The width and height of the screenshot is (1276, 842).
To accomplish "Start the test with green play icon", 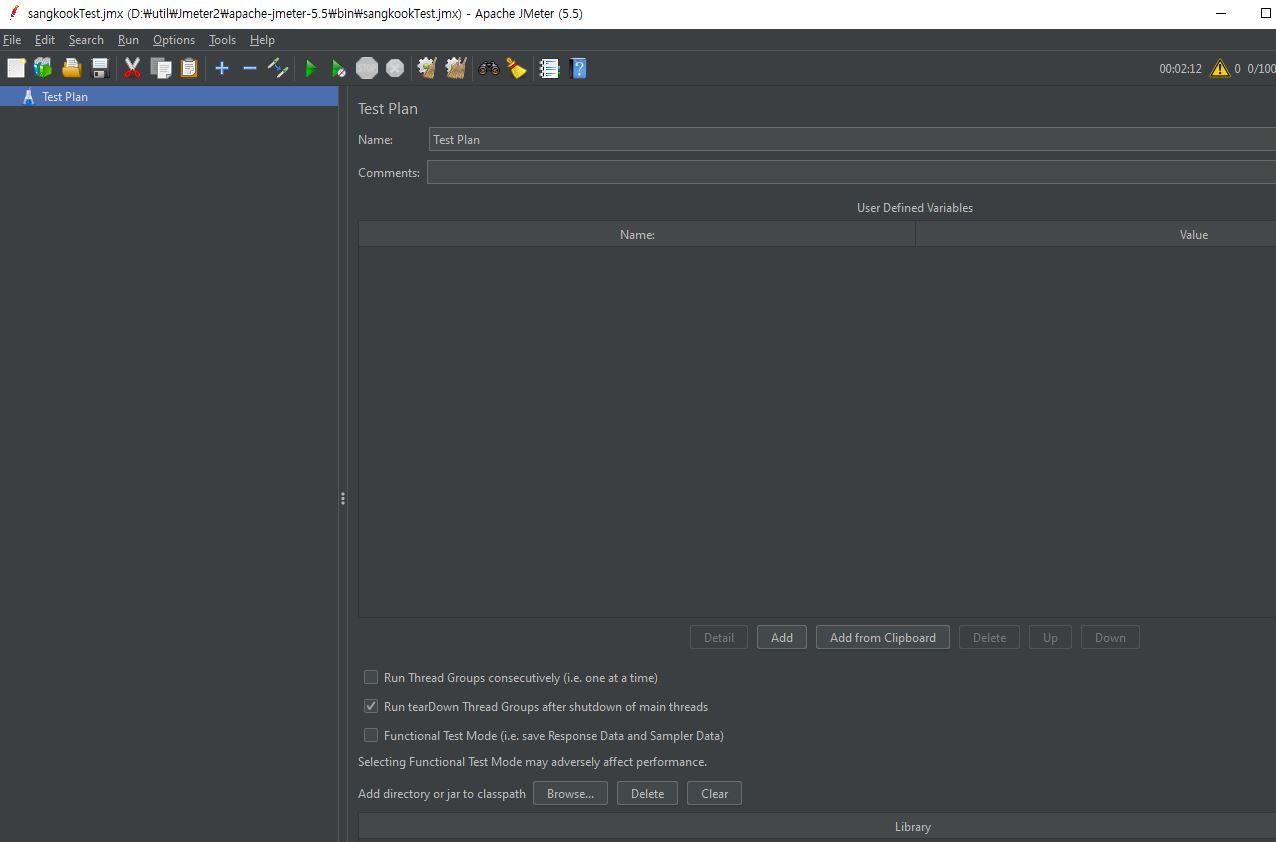I will click(x=311, y=68).
